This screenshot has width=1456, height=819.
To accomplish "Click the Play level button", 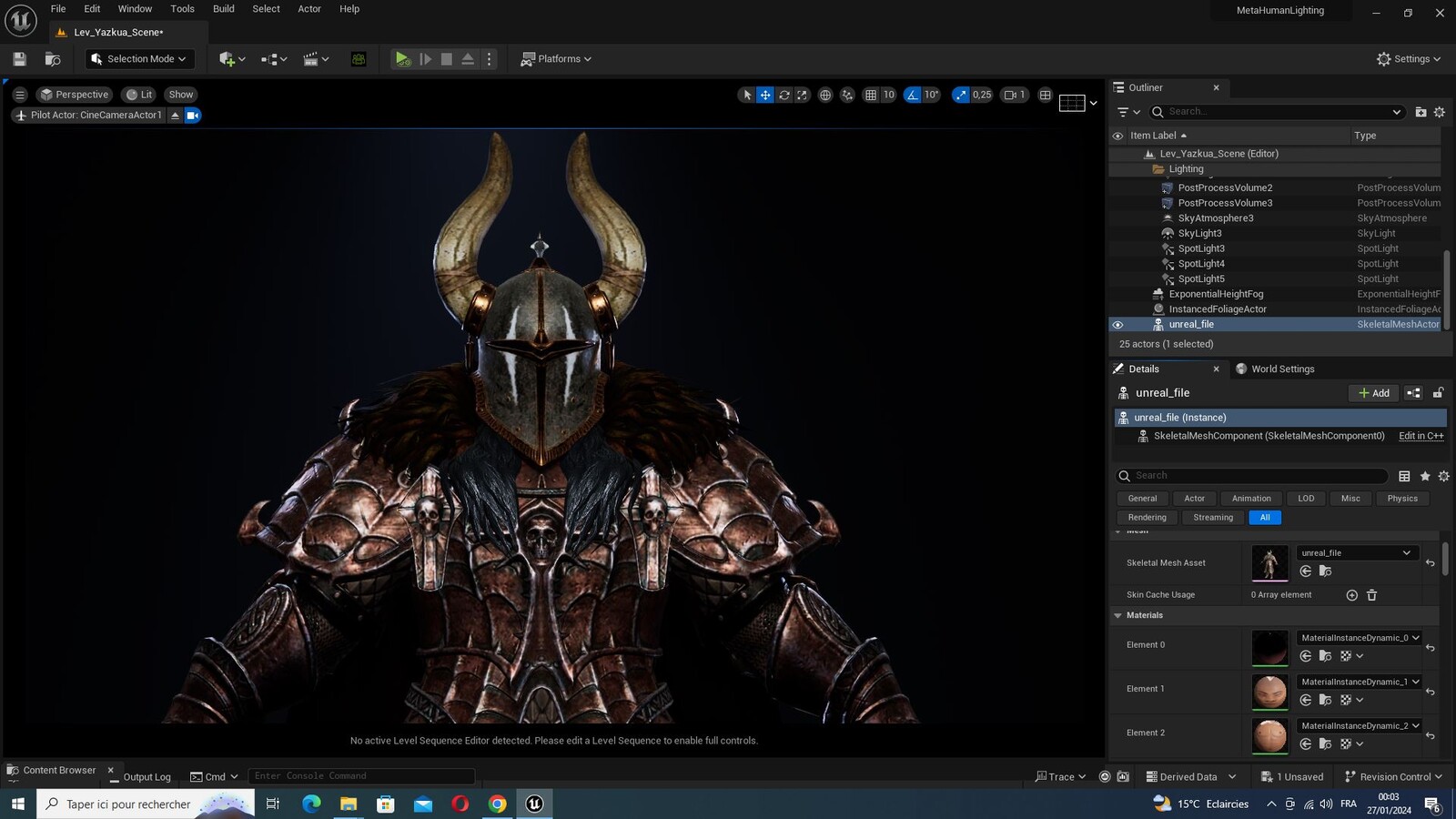I will pyautogui.click(x=402, y=59).
